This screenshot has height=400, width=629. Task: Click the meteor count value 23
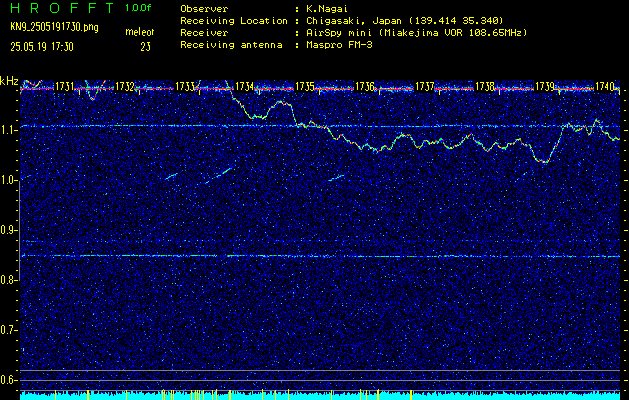tap(145, 47)
